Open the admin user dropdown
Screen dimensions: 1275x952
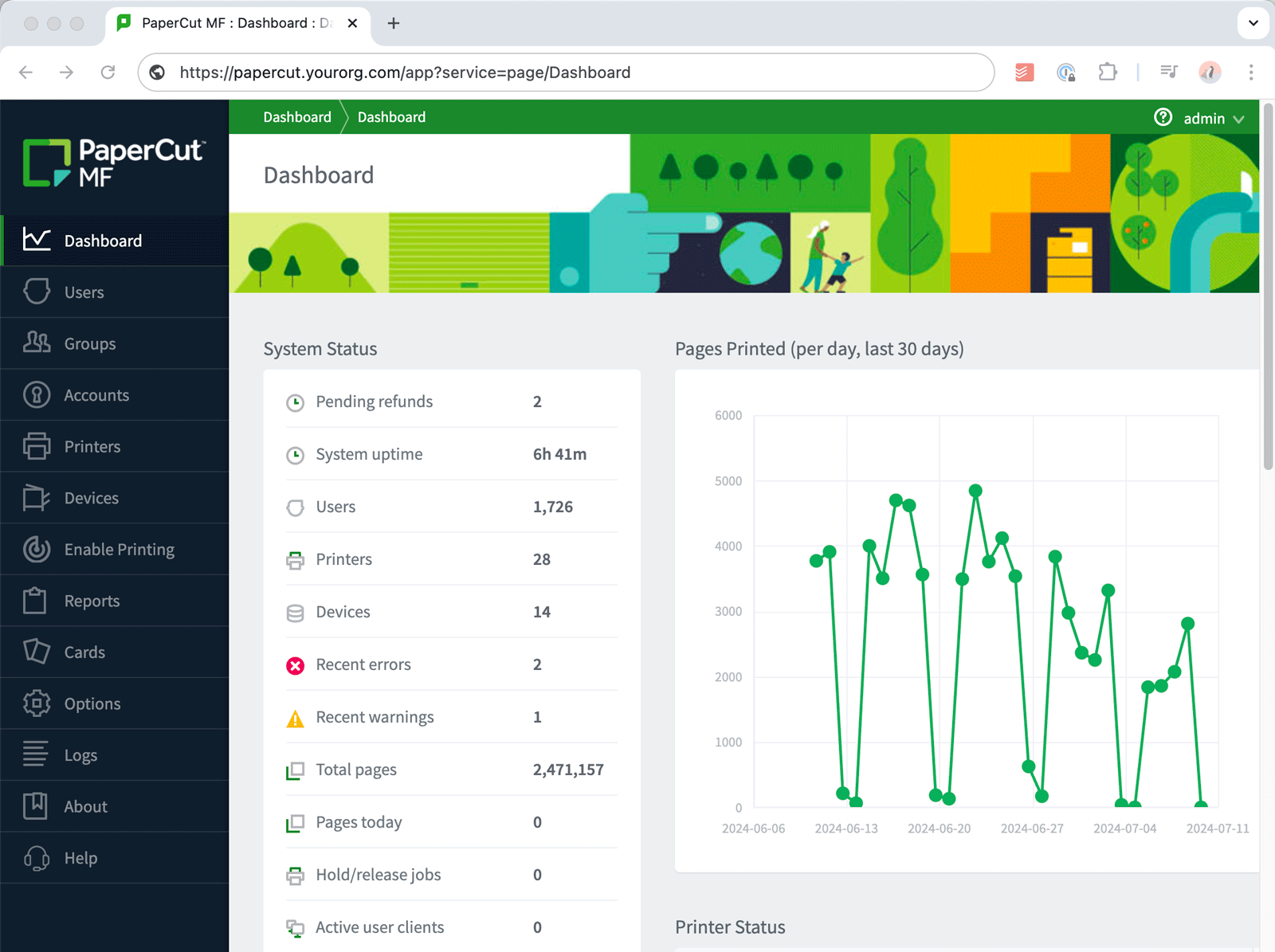pos(1214,118)
